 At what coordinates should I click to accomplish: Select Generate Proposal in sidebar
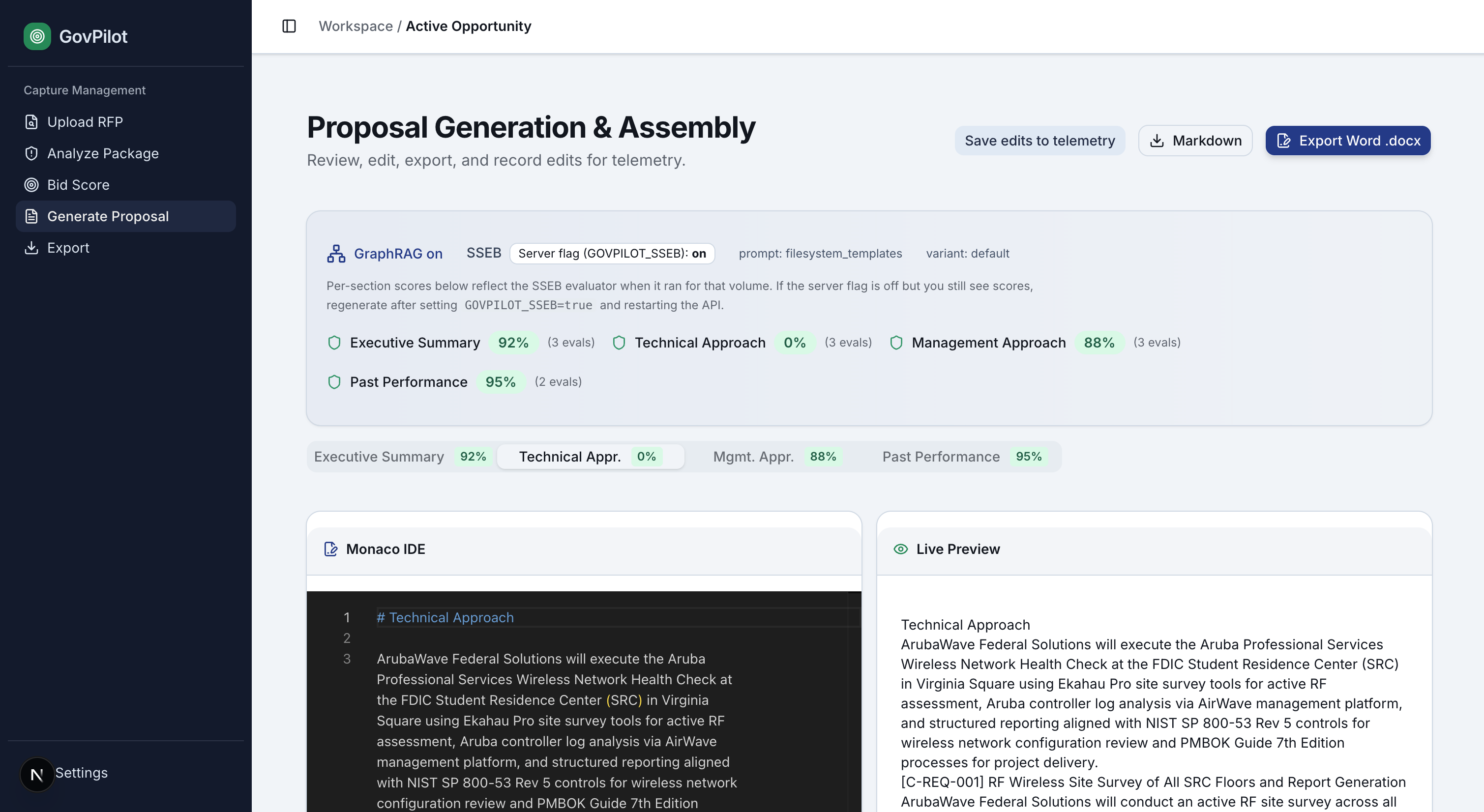click(108, 217)
